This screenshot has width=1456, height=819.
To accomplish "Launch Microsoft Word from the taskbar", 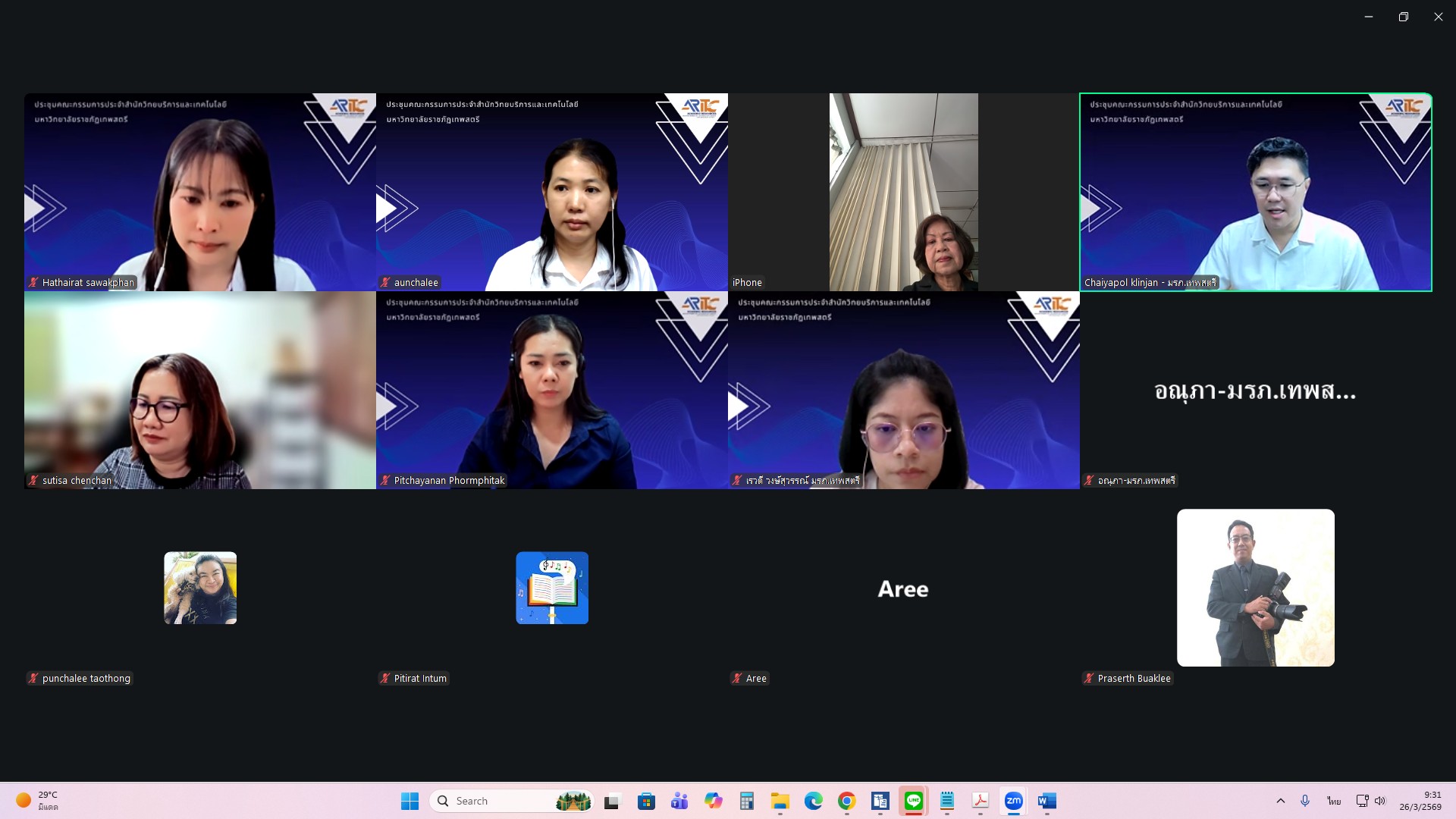I will (1046, 801).
